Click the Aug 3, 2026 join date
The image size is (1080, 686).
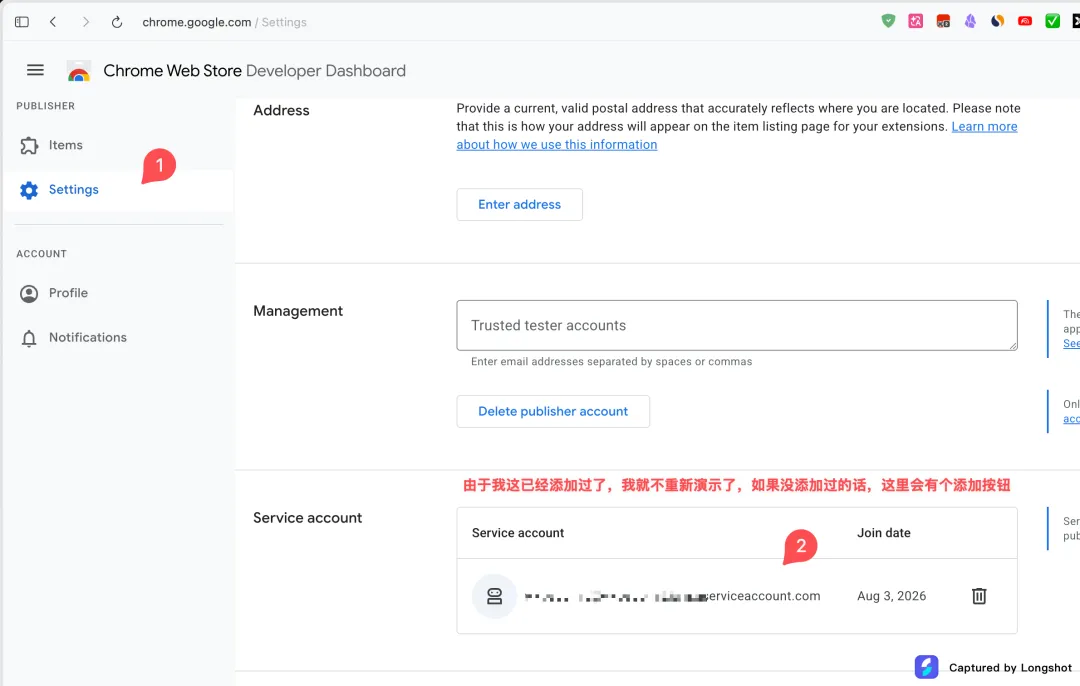pyautogui.click(x=891, y=596)
